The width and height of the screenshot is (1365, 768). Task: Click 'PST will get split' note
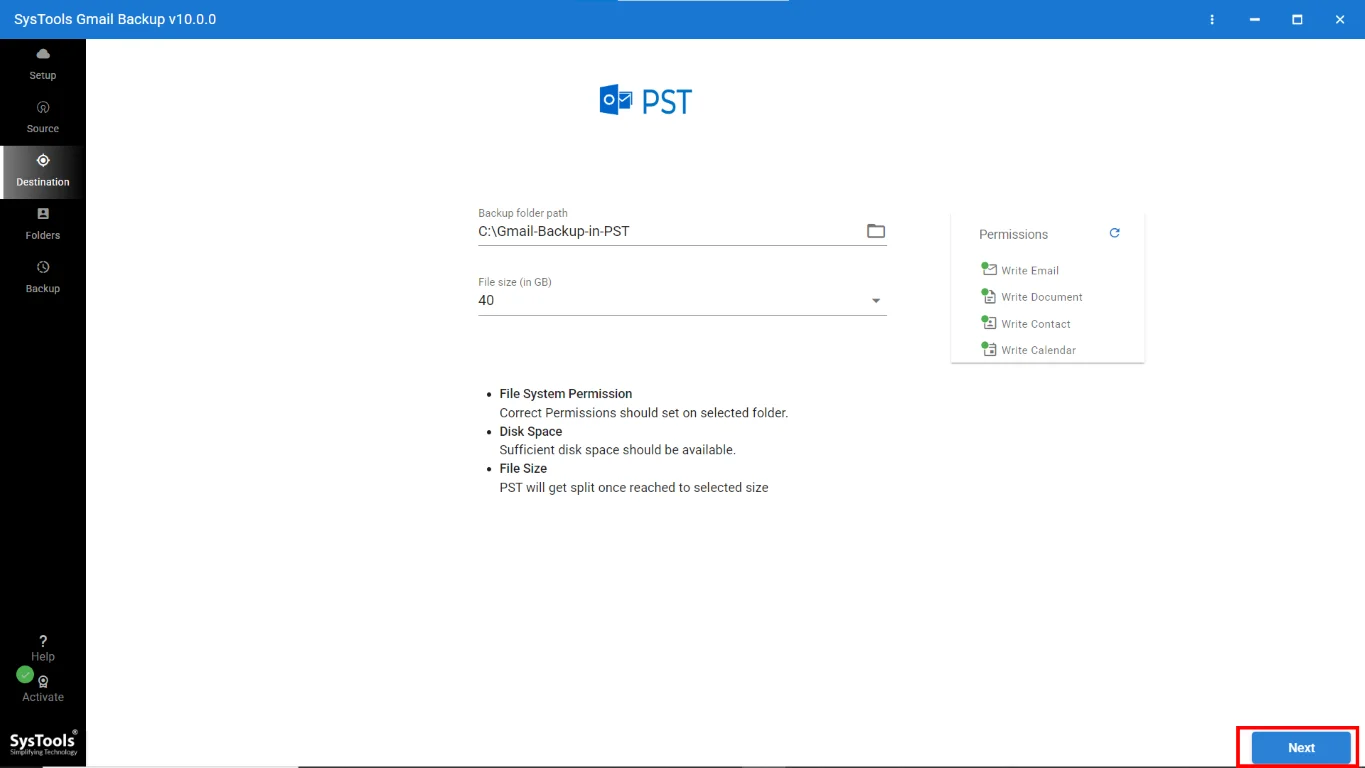(634, 487)
